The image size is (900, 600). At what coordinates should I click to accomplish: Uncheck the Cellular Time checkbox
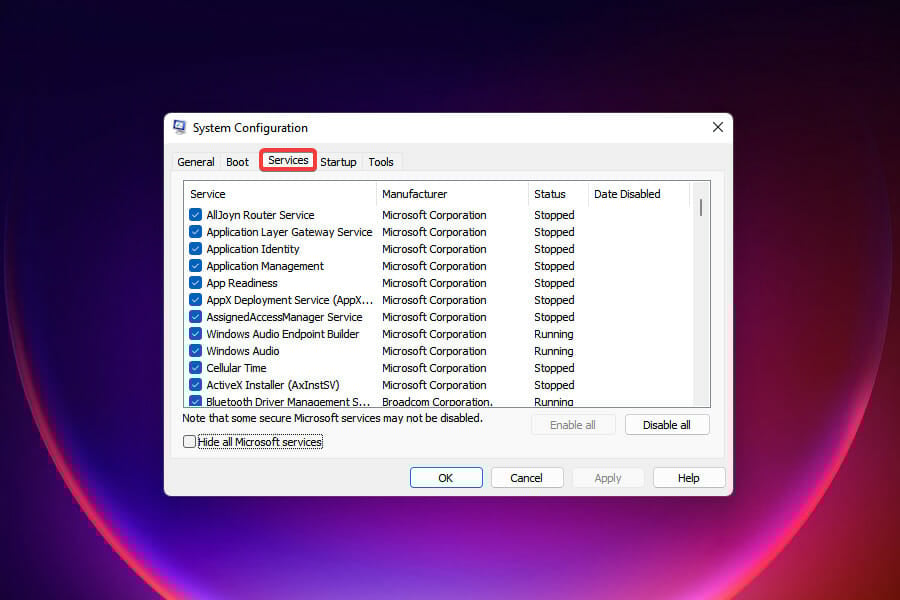click(x=195, y=368)
